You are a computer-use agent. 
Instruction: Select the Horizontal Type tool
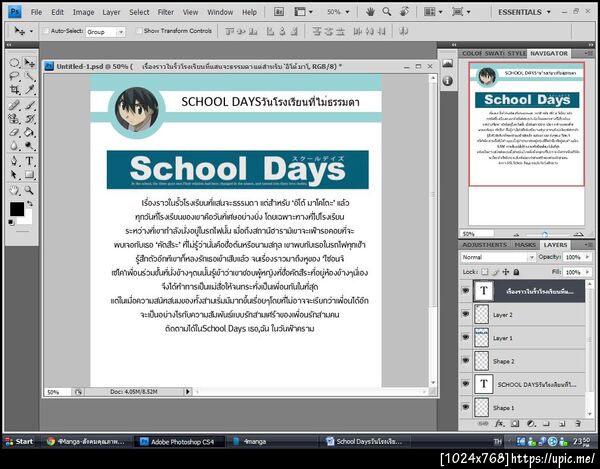(29, 161)
